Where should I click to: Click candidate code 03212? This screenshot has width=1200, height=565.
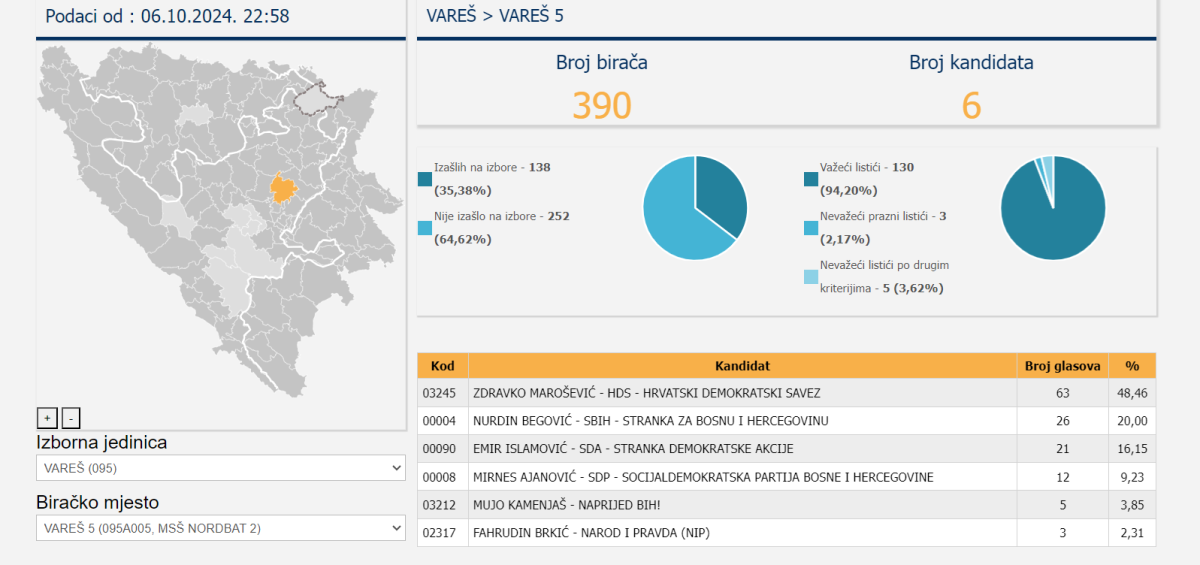tap(439, 505)
